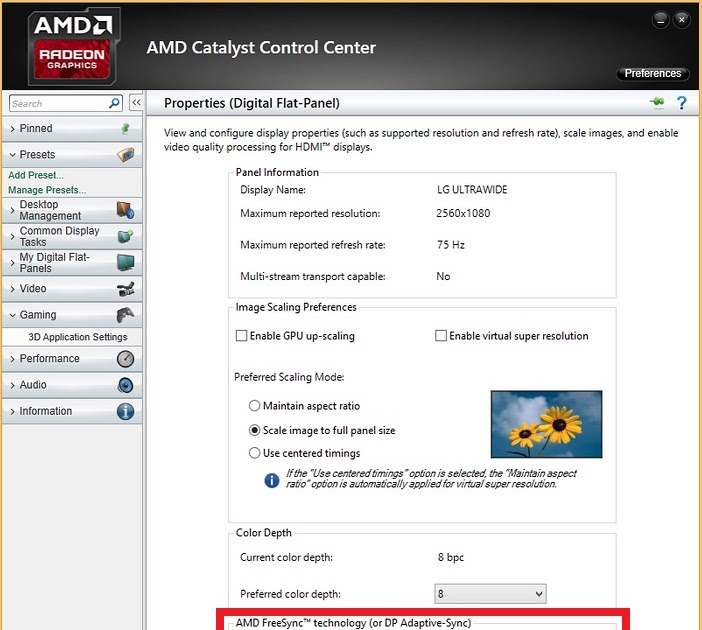Click the AMD FreeSync technology group label
Screen dimensions: 702x630
(353, 623)
